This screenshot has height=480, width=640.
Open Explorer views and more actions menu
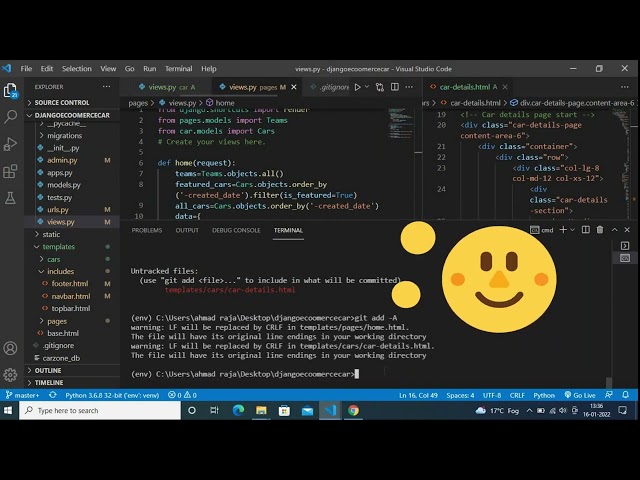(107, 87)
